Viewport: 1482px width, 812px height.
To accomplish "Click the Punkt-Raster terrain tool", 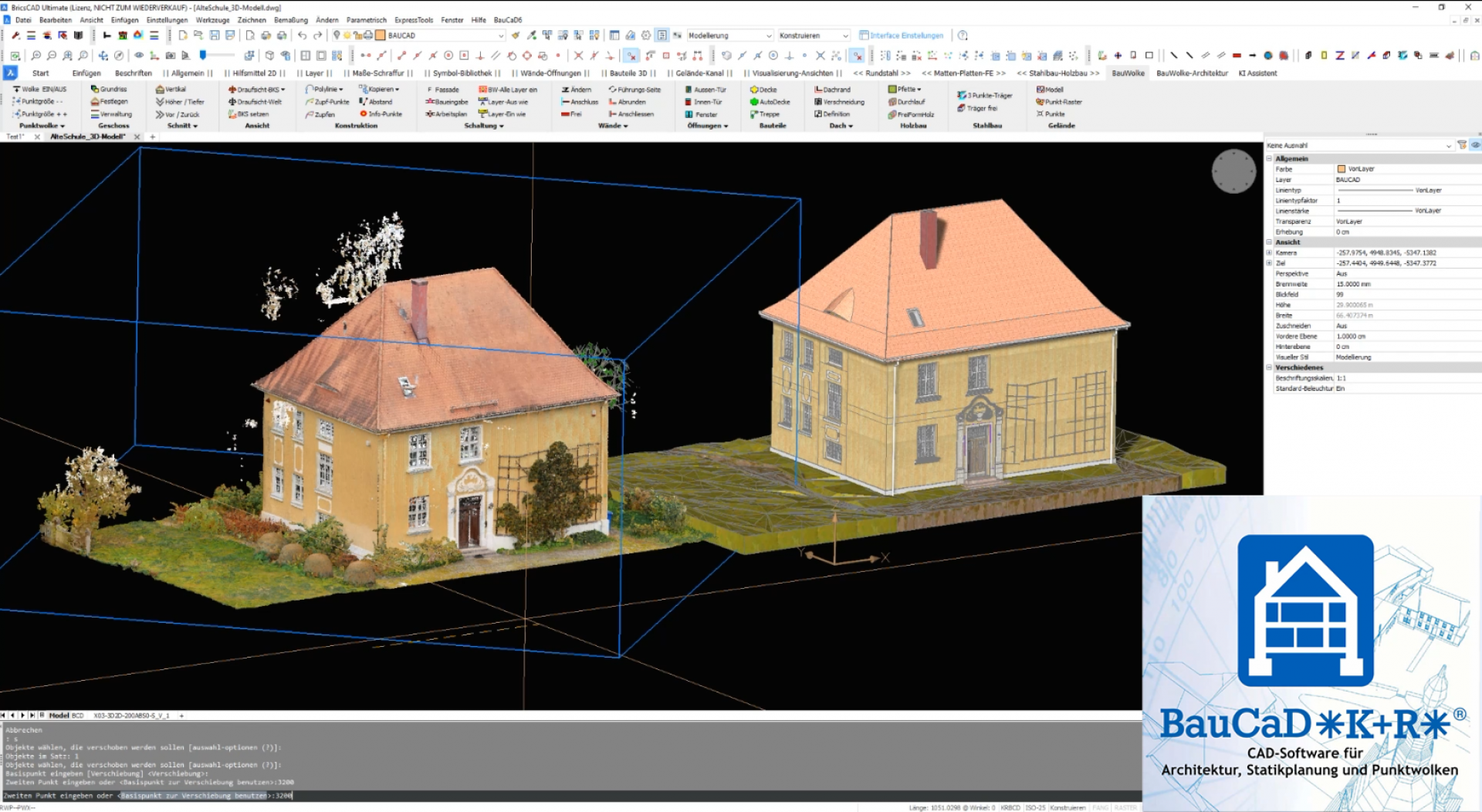I will [x=1059, y=102].
